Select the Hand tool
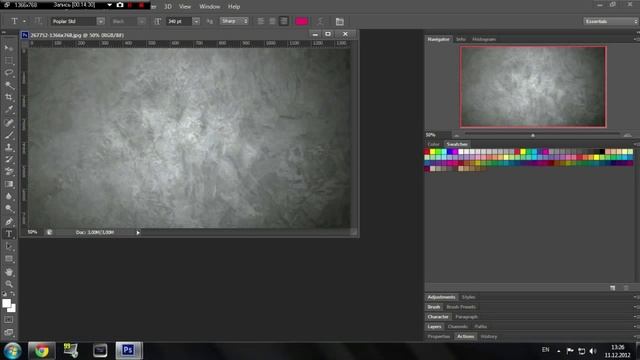This screenshot has height=360, width=640. tap(9, 272)
